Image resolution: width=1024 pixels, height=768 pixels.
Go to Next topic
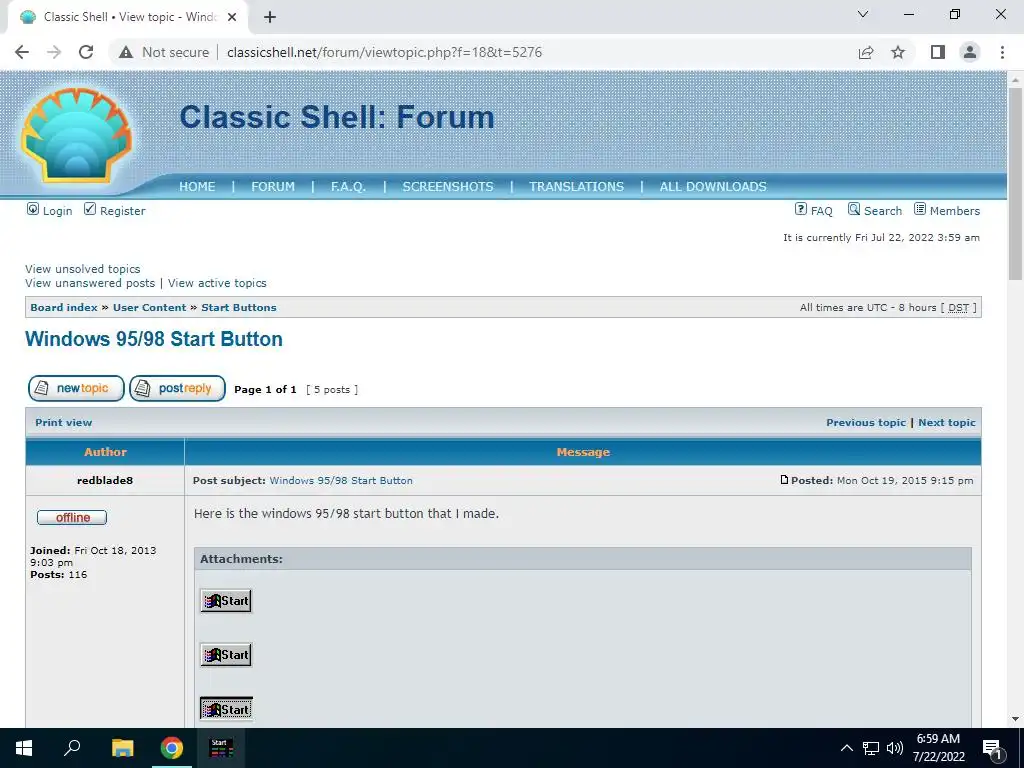coord(947,423)
